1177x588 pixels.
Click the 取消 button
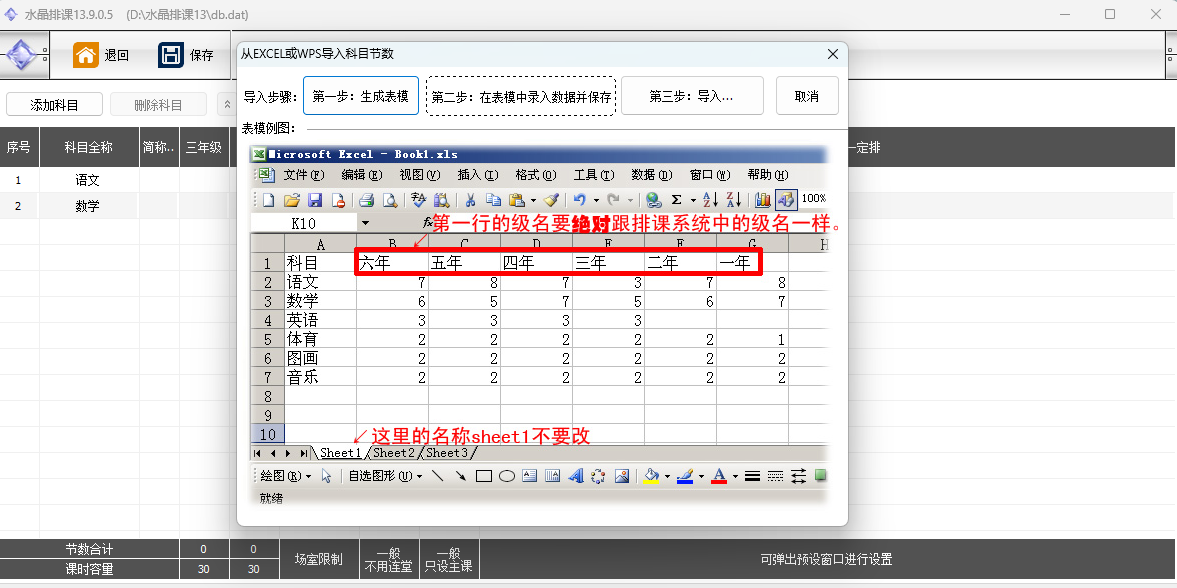pyautogui.click(x=807, y=96)
